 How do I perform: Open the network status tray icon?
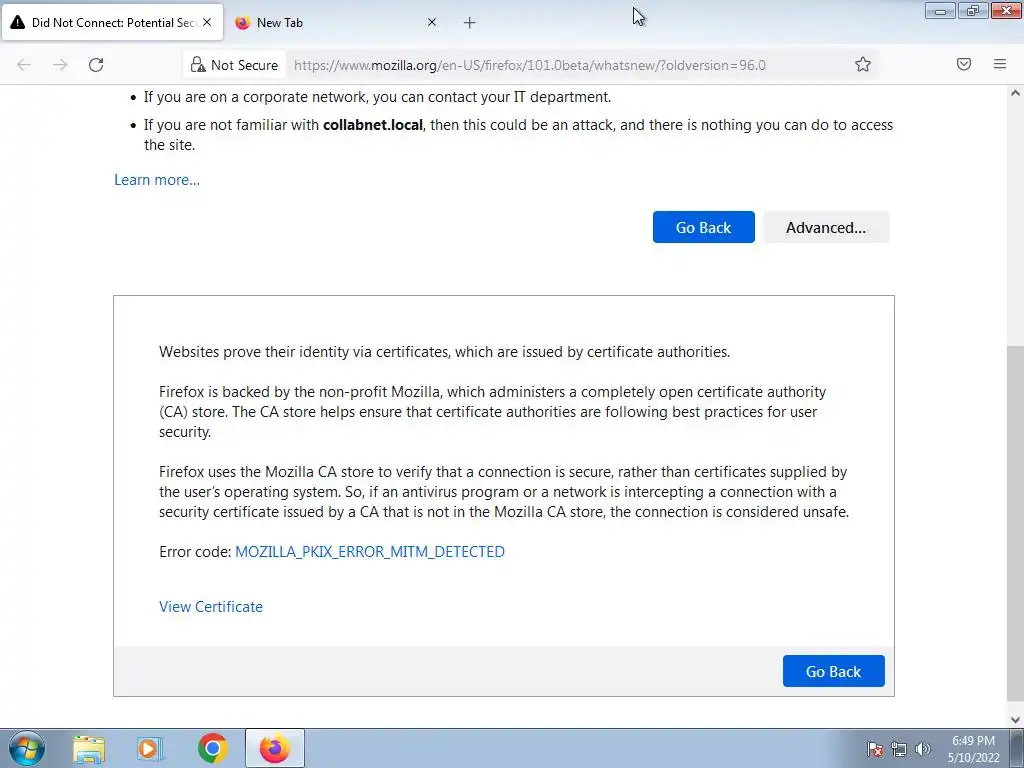point(899,749)
